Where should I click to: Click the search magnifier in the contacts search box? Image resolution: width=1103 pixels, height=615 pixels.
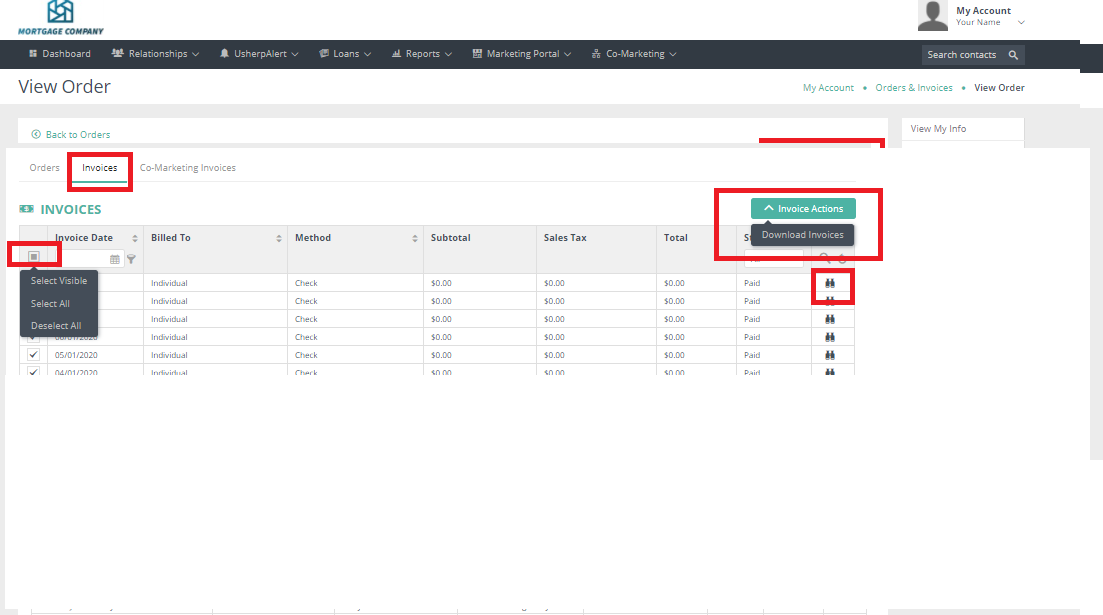(1013, 55)
